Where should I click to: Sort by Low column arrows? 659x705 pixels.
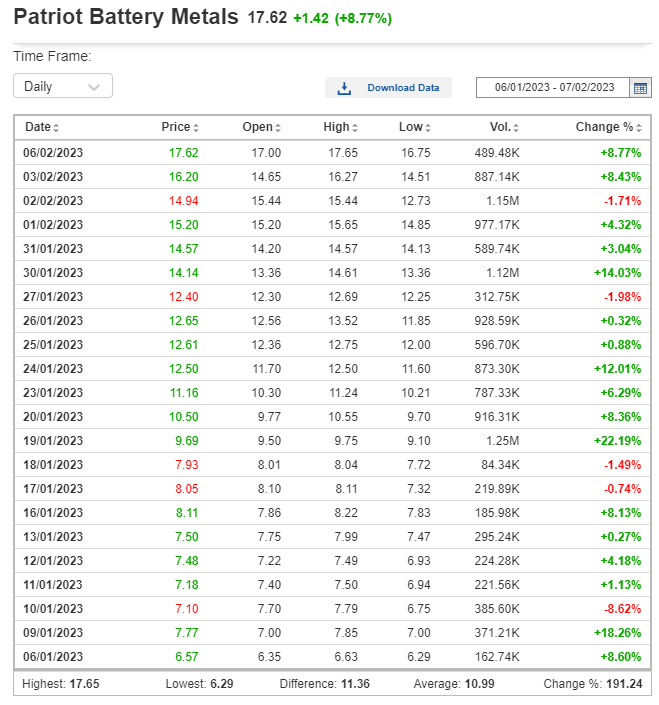tap(428, 128)
